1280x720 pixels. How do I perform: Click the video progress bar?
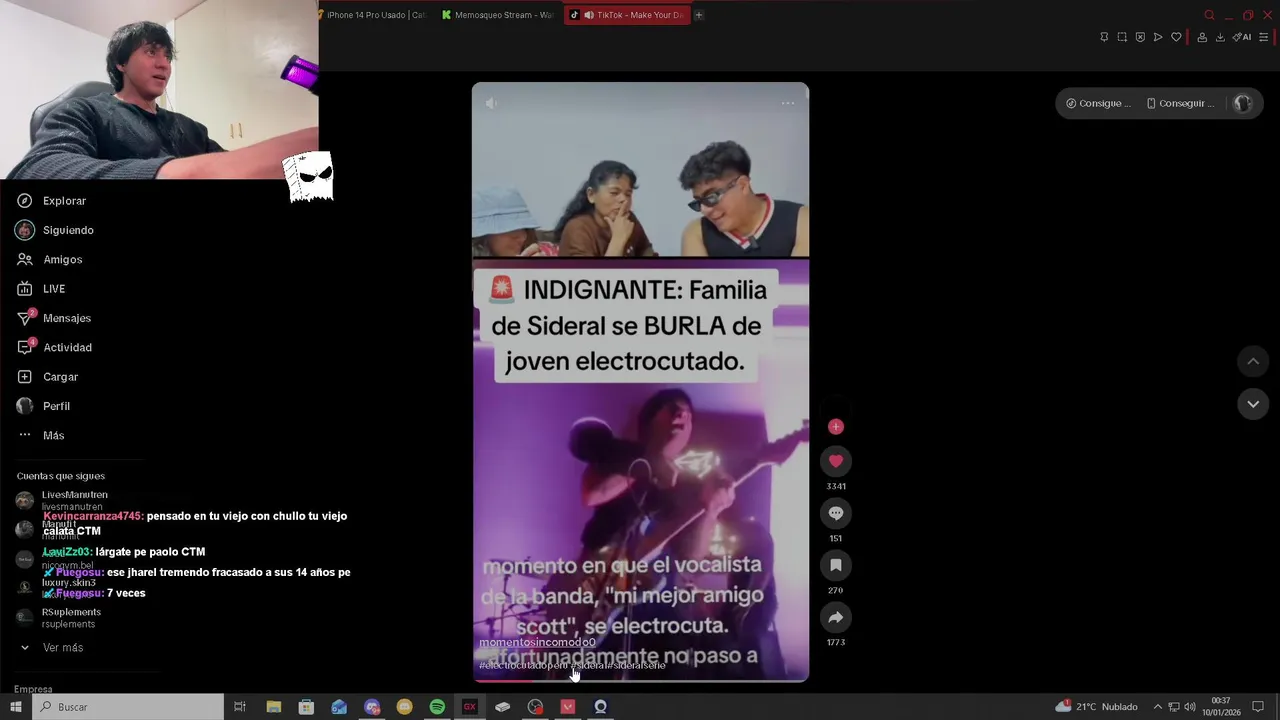tap(640, 680)
